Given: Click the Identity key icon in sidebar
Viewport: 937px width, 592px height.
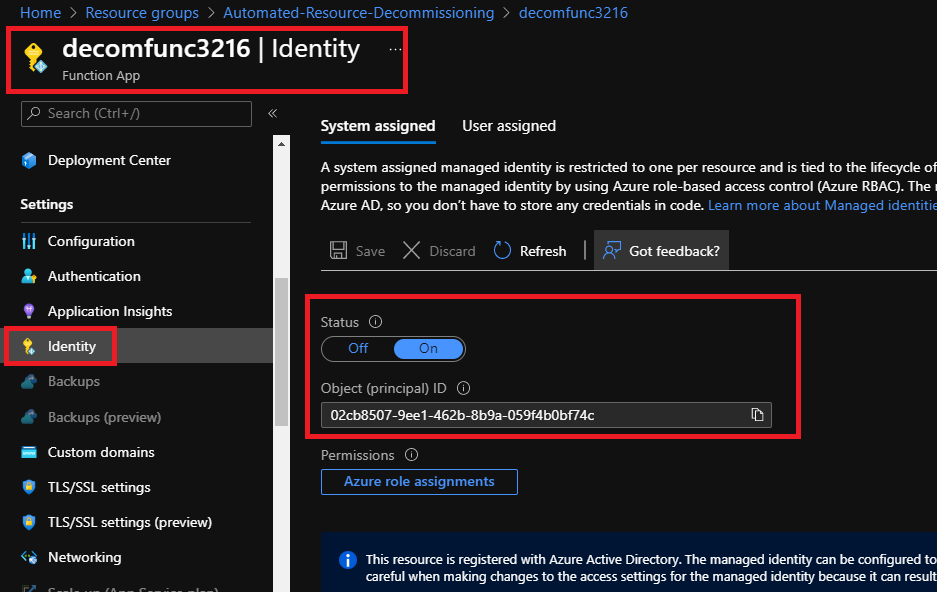Looking at the screenshot, I should click(x=29, y=346).
